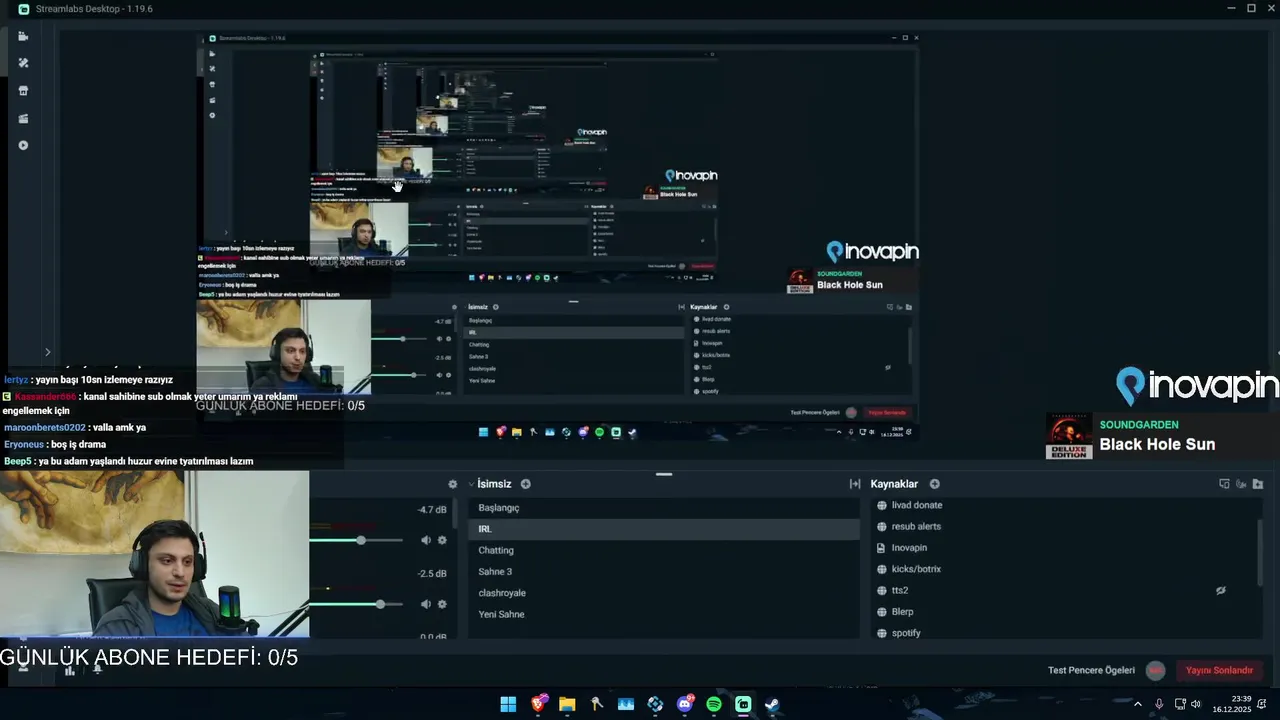Screen dimensions: 1280x720
Task: Mute the -4.7 dB mixer channel speaker
Action: point(425,540)
